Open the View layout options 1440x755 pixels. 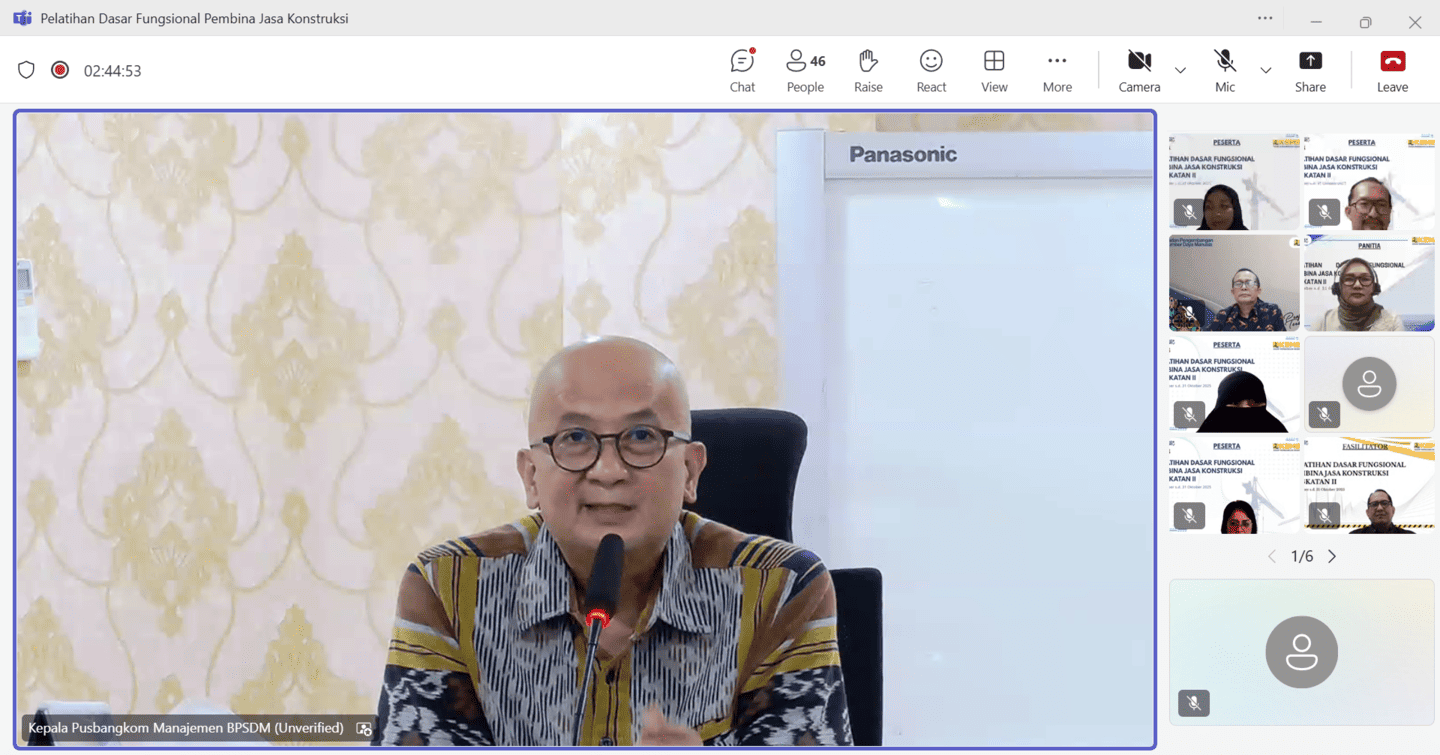click(x=994, y=71)
